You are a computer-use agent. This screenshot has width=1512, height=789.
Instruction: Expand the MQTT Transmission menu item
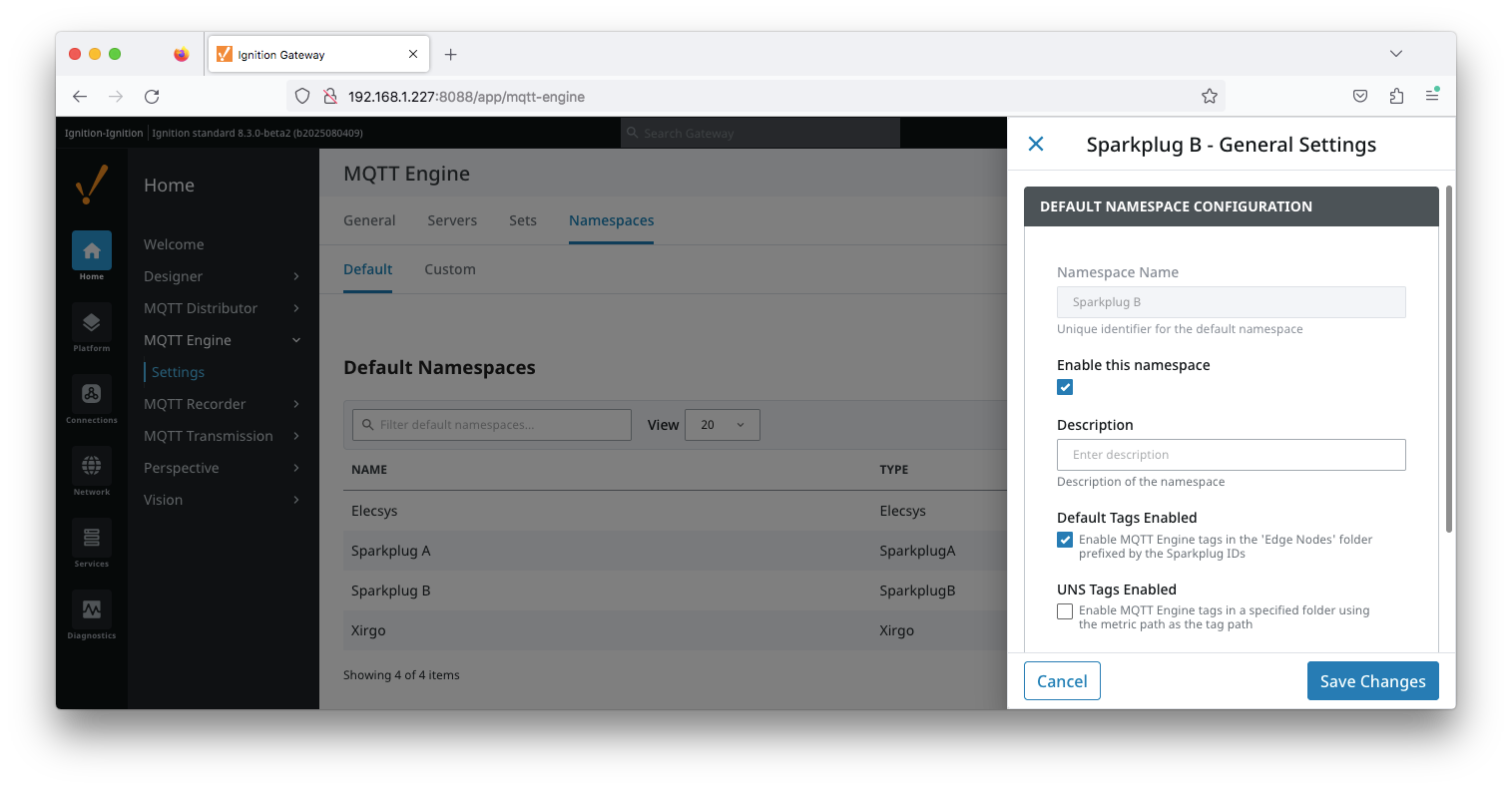click(223, 436)
